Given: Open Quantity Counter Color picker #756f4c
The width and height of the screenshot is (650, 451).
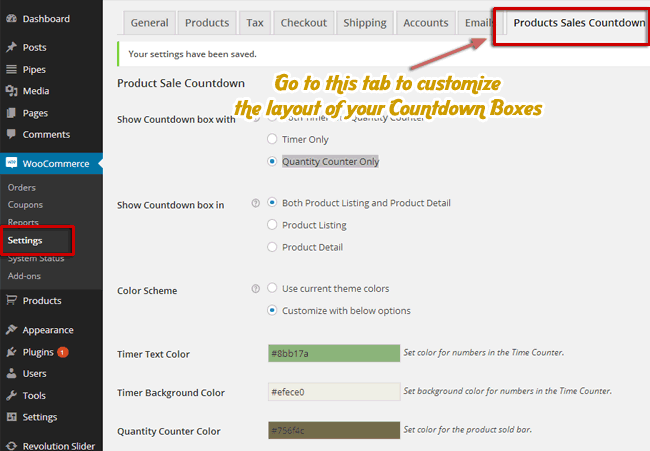Looking at the screenshot, I should [334, 430].
